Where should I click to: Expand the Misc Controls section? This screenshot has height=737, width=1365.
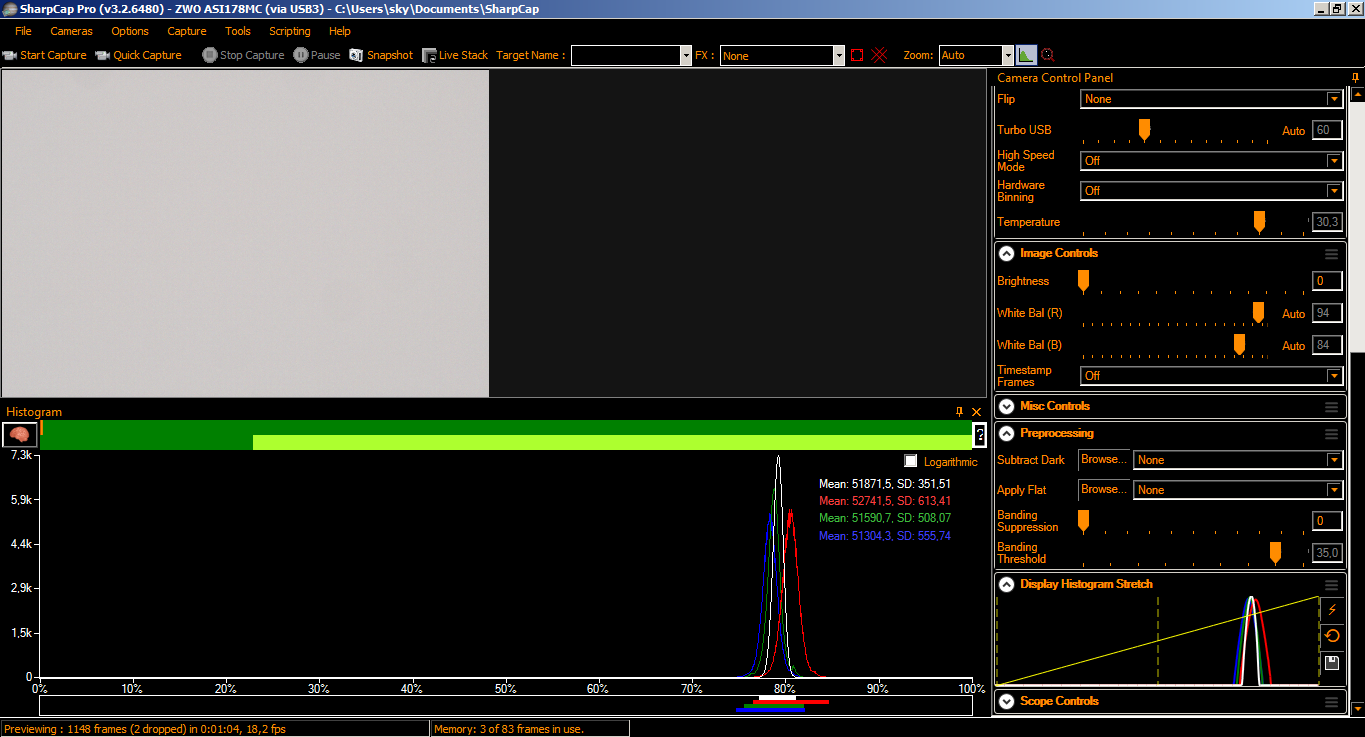tap(1006, 407)
